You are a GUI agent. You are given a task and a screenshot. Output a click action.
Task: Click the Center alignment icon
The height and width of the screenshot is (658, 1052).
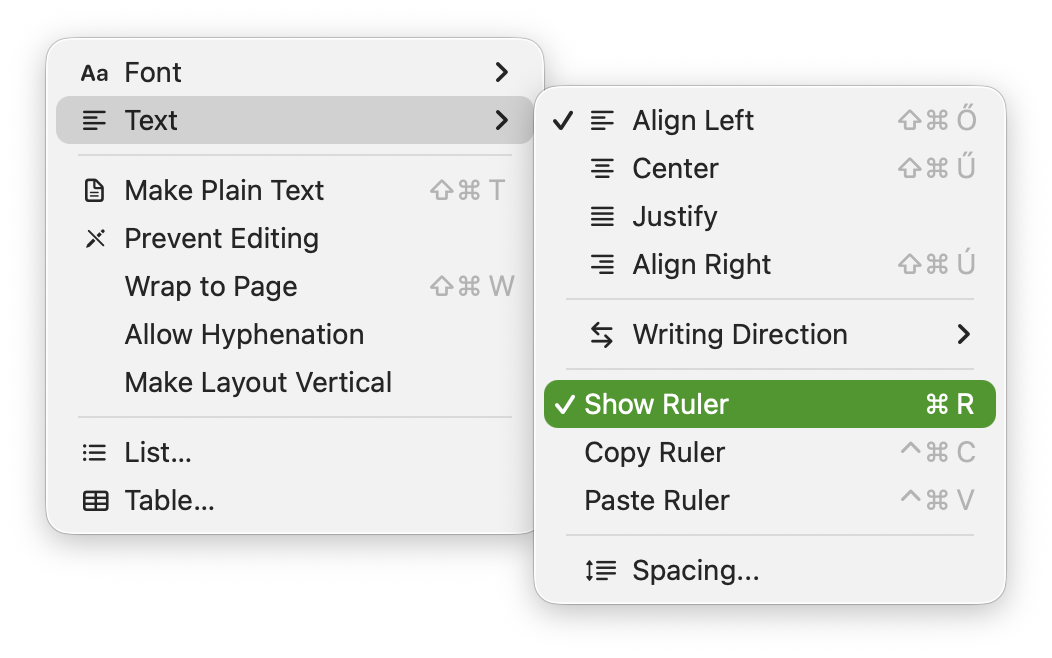pyautogui.click(x=602, y=169)
